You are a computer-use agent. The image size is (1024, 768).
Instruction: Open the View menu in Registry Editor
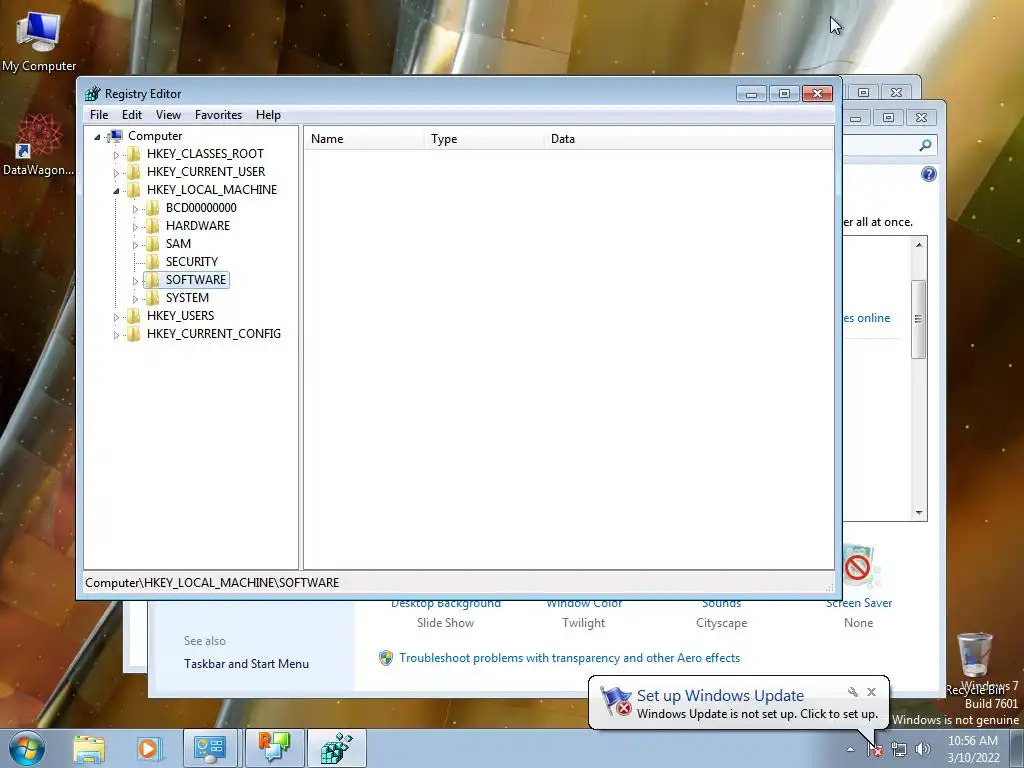tap(168, 115)
